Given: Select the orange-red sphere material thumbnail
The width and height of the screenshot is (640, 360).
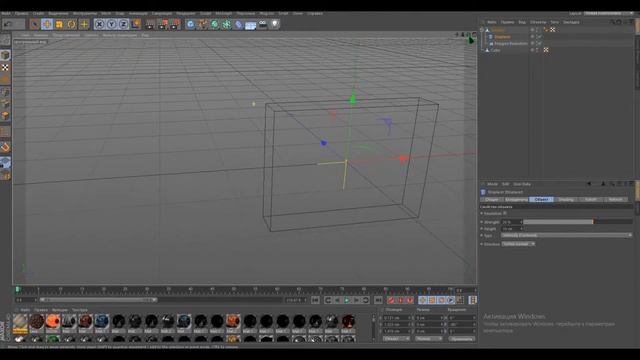Looking at the screenshot, I should tap(53, 322).
